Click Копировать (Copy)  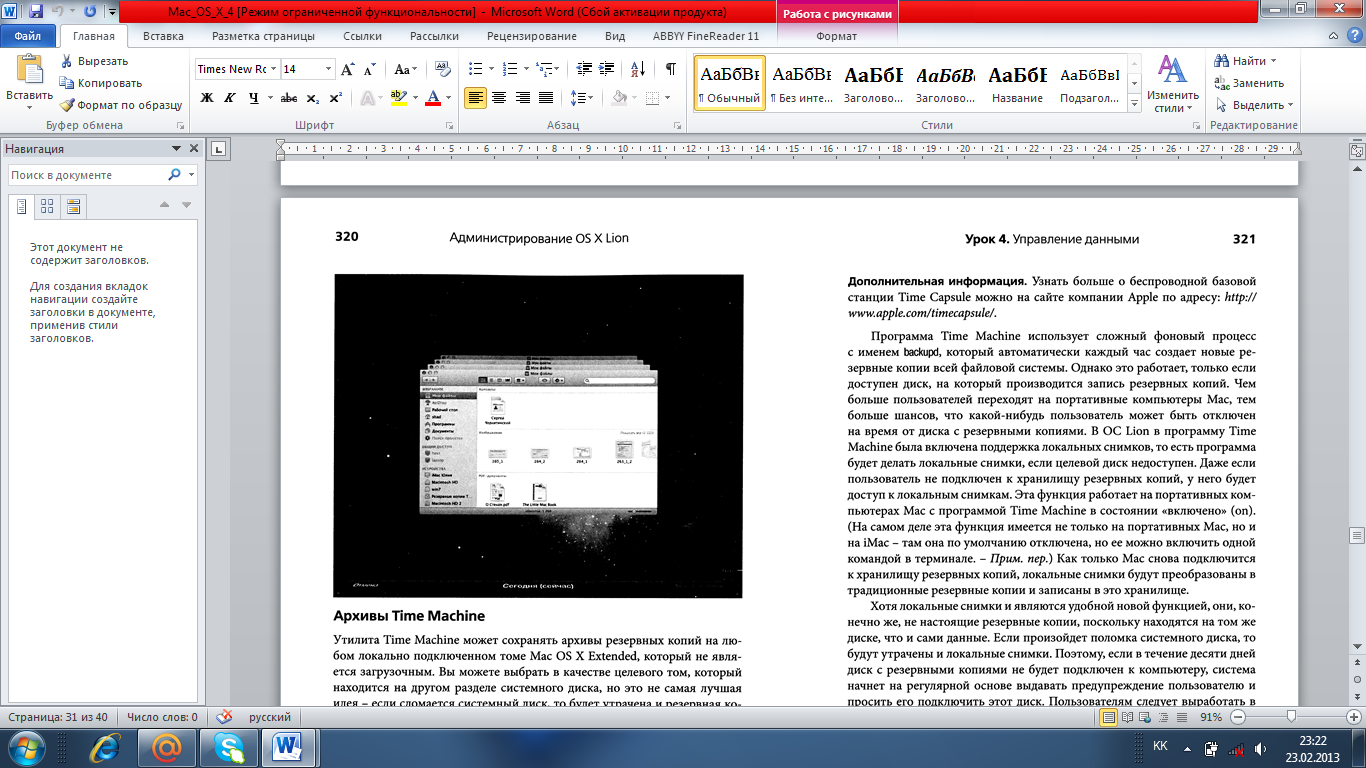click(100, 83)
